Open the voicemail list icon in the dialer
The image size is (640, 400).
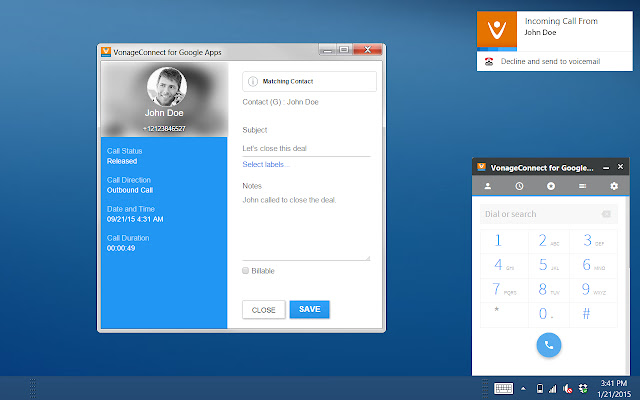pos(582,186)
